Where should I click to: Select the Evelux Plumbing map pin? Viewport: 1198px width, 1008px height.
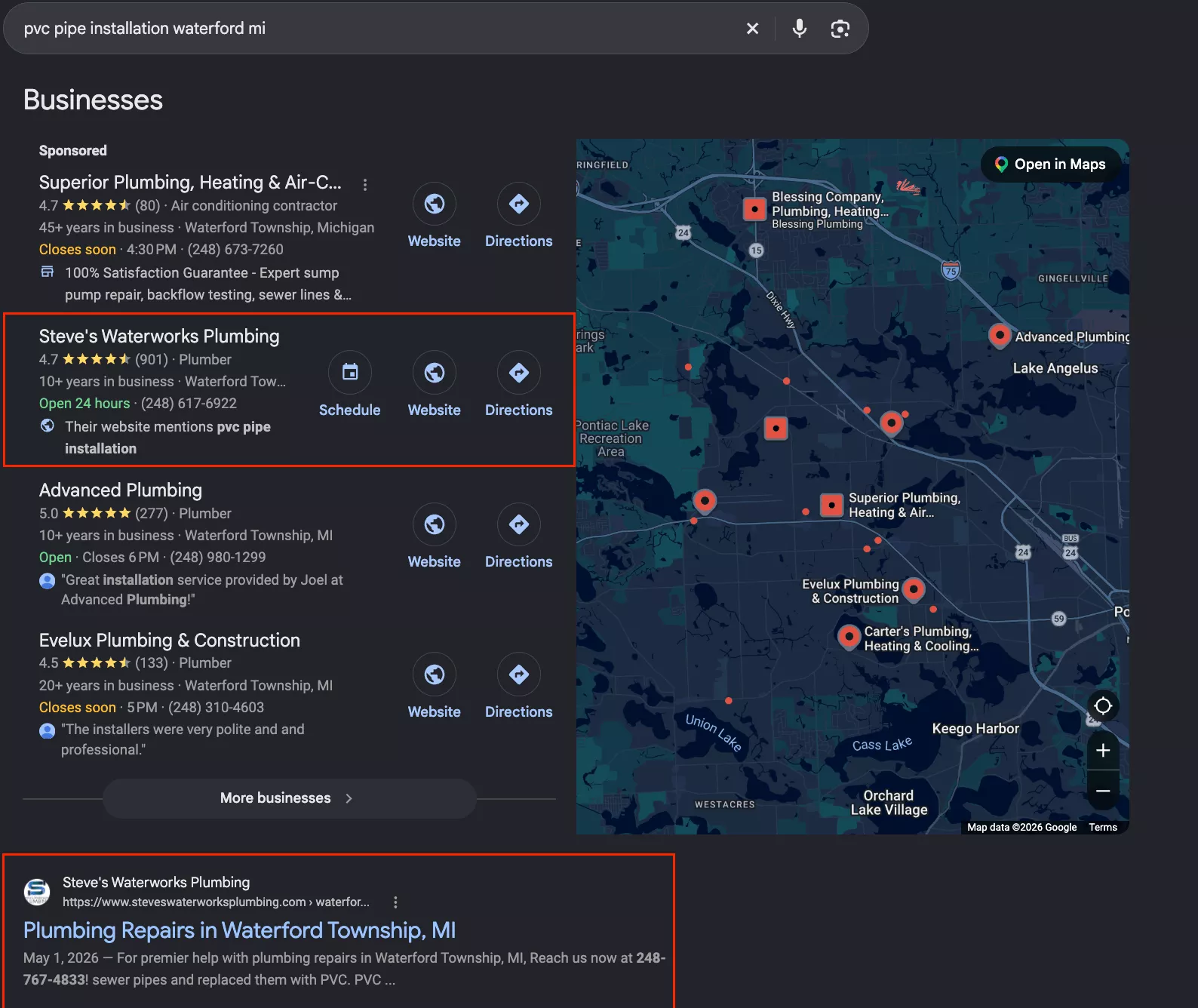coord(914,589)
